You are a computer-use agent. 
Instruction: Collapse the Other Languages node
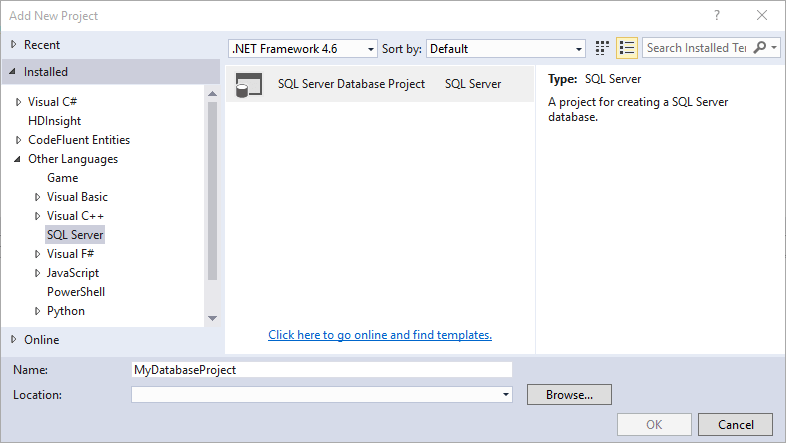click(18, 159)
